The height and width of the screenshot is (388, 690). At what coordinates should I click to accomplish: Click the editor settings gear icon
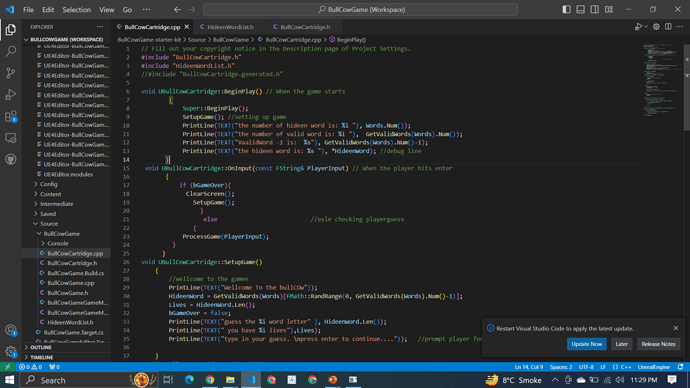656,27
